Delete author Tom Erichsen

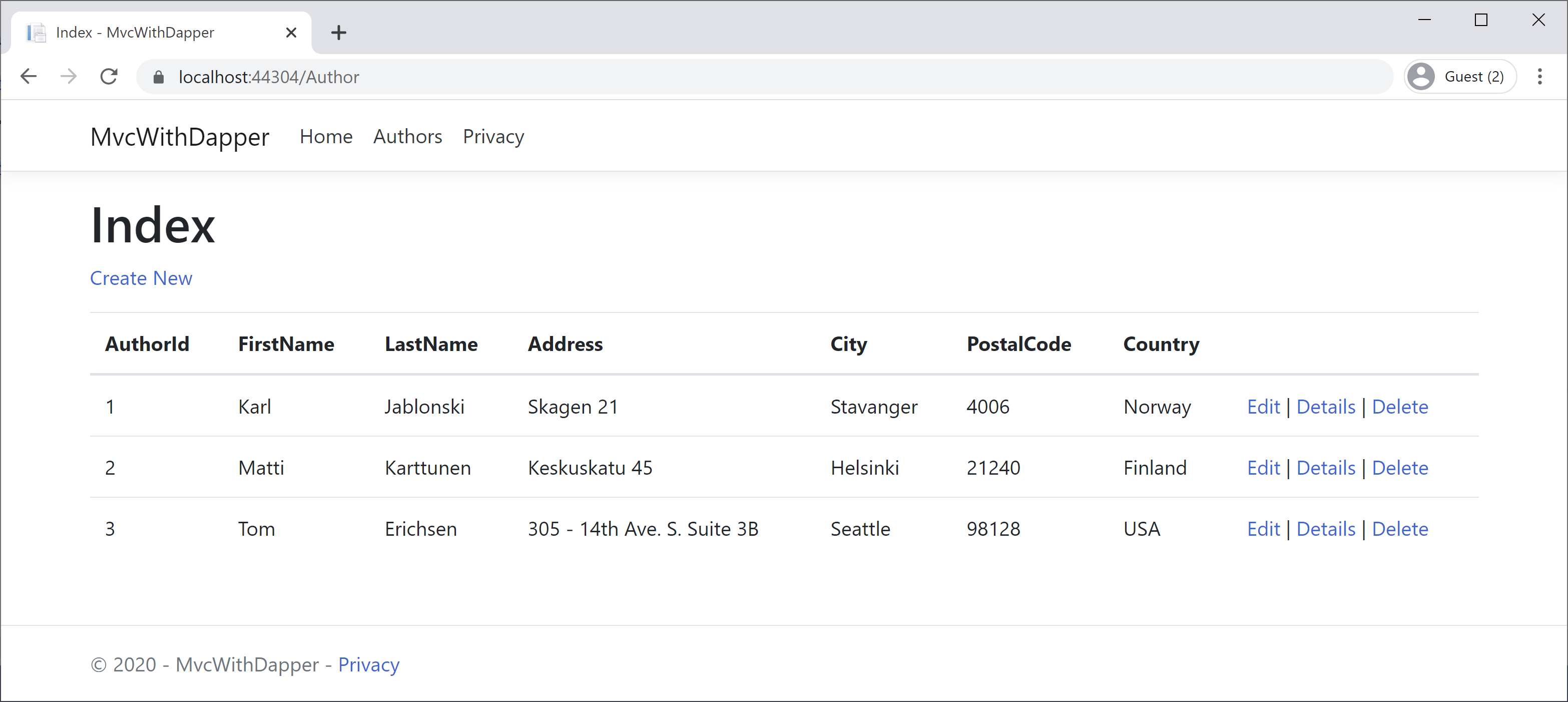[1399, 529]
